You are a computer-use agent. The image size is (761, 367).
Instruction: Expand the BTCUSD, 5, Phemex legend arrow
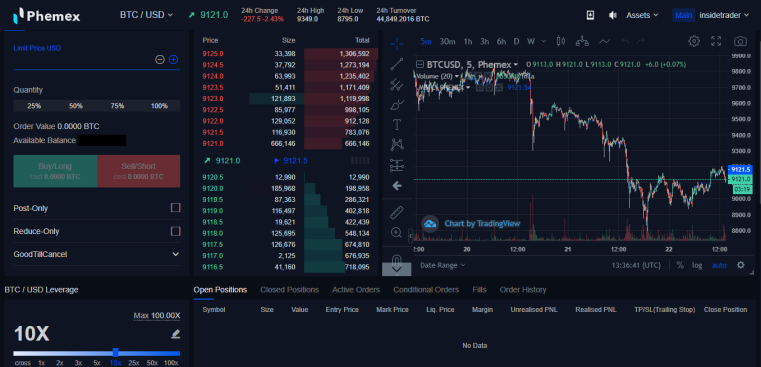coord(515,65)
